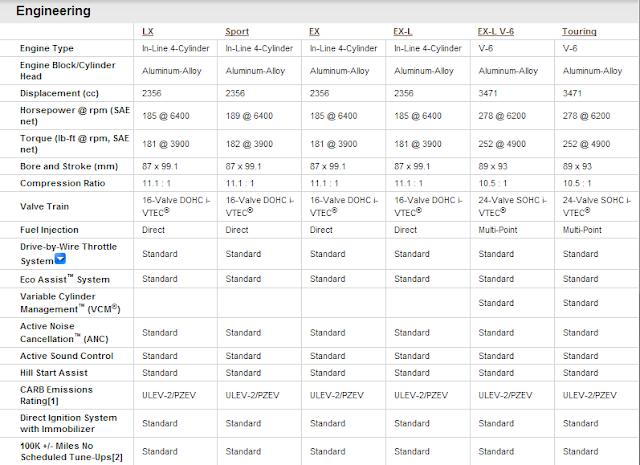Click the Engine Block/Cylinder Head row label
The width and height of the screenshot is (640, 465).
coord(68,71)
